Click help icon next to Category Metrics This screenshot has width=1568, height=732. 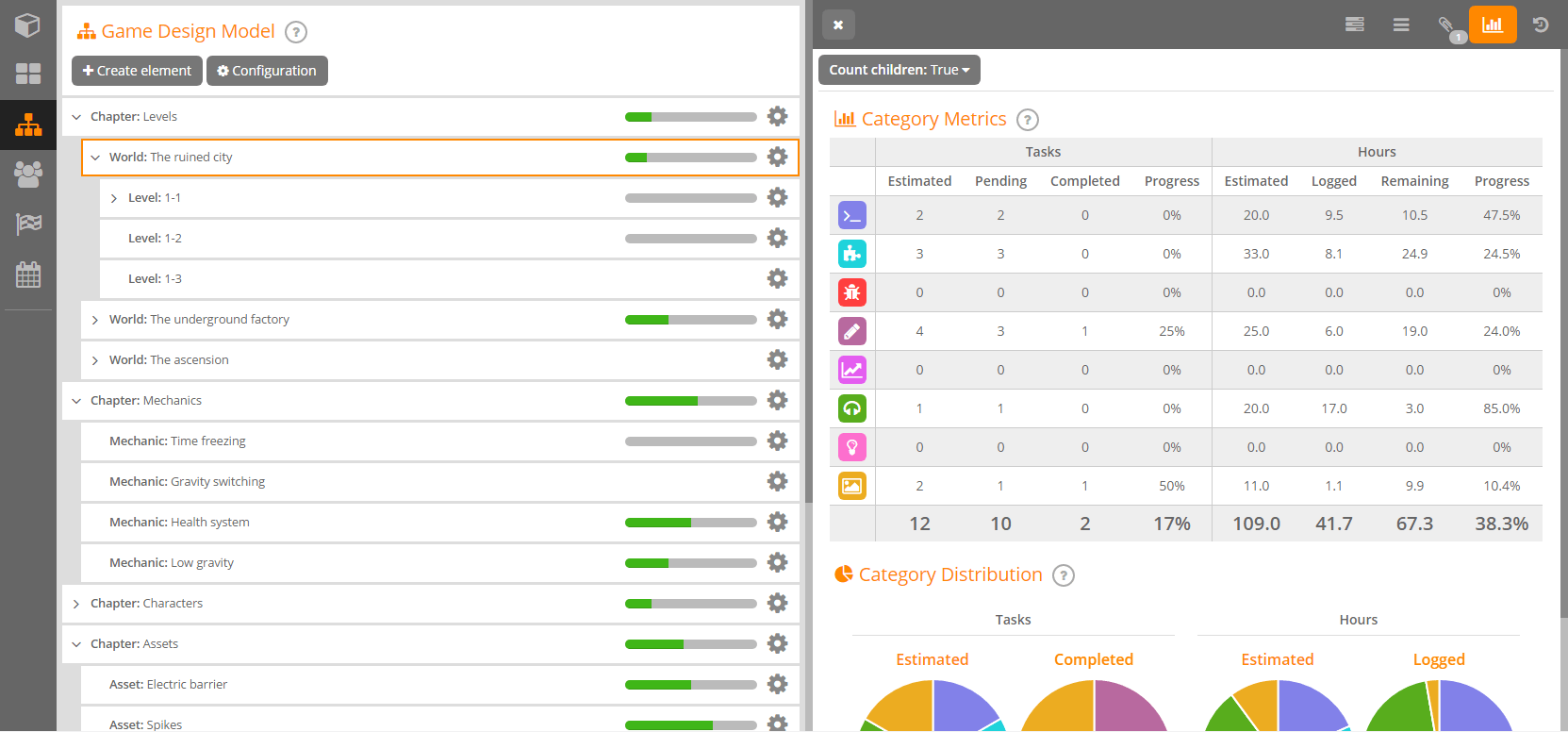click(1028, 120)
